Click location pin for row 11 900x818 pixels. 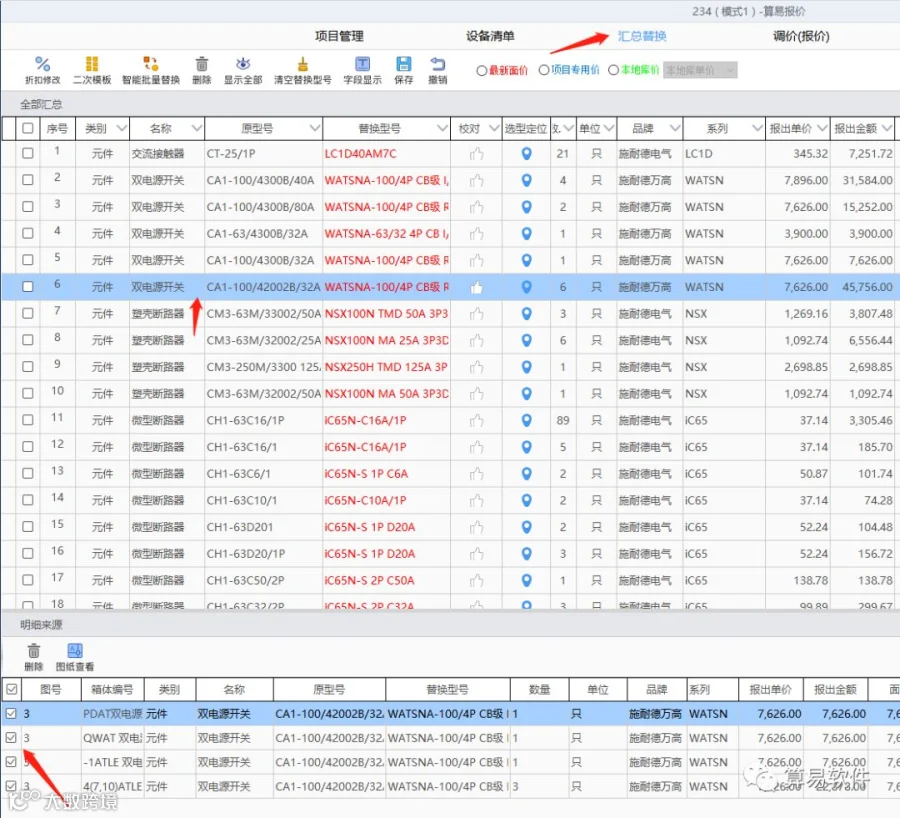[x=526, y=420]
